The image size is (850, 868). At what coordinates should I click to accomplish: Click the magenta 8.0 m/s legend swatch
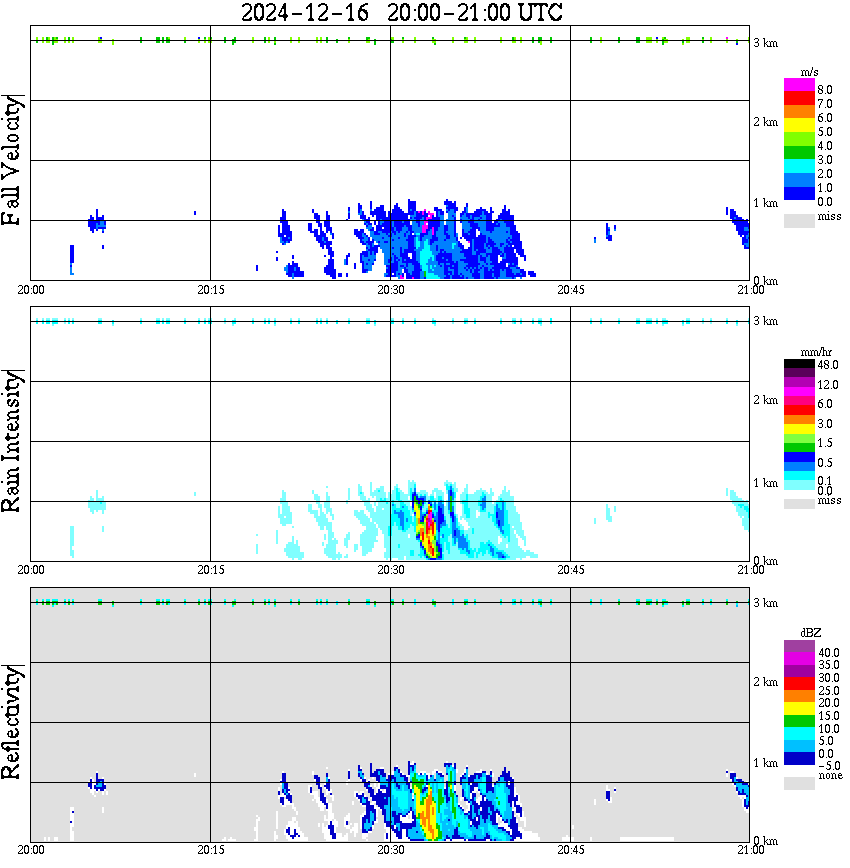799,85
